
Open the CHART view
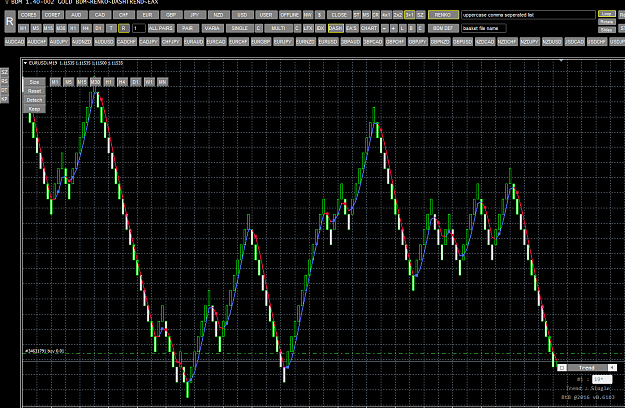pyautogui.click(x=369, y=28)
